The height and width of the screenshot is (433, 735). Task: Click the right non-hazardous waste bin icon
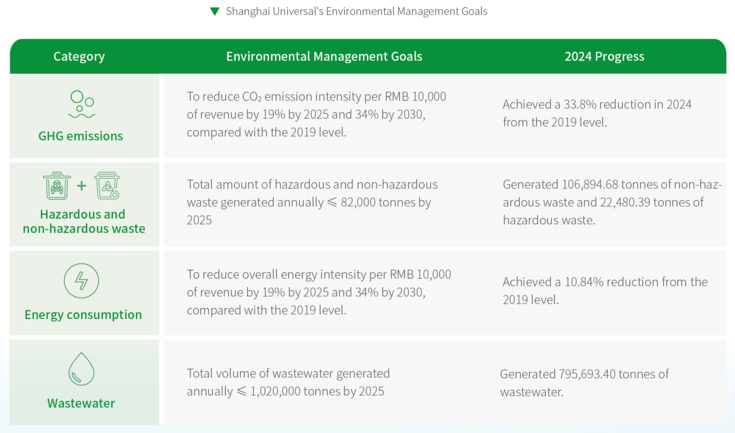pos(107,186)
